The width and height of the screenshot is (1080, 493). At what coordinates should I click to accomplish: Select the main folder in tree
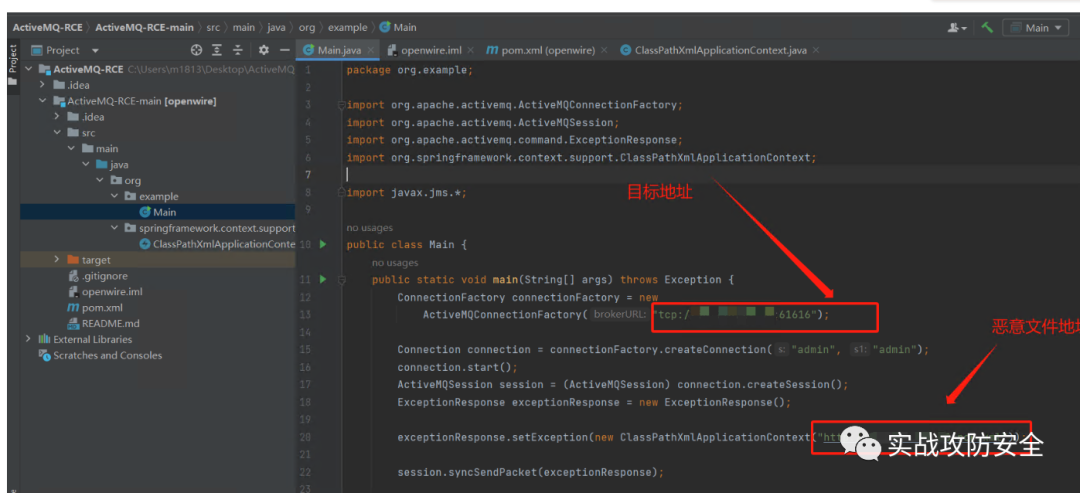coord(100,148)
